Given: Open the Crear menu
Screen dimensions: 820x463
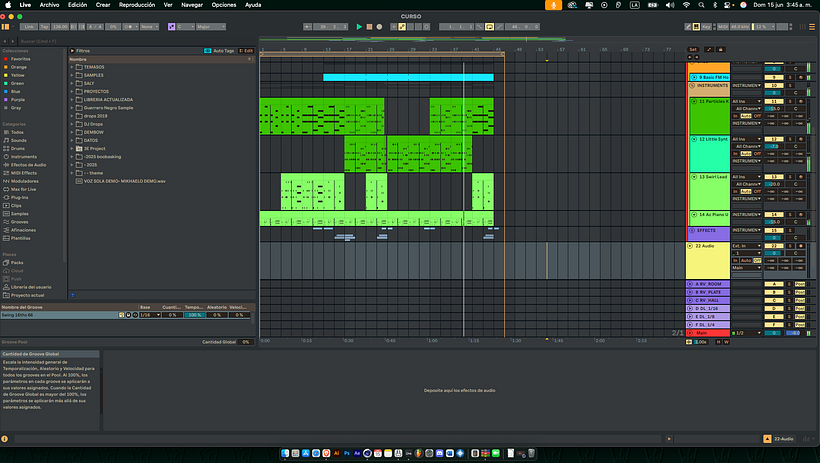Looking at the screenshot, I should (103, 5).
